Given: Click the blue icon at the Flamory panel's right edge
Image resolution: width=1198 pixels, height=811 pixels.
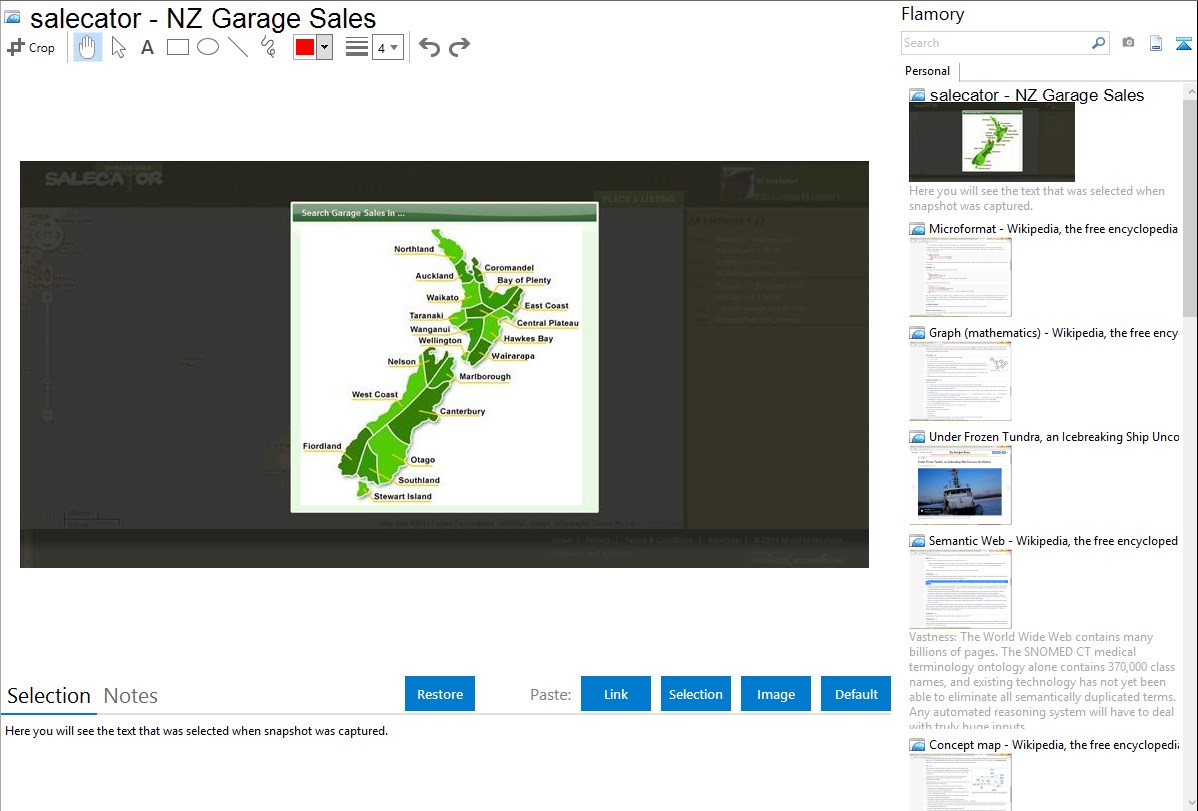Looking at the screenshot, I should point(1183,43).
